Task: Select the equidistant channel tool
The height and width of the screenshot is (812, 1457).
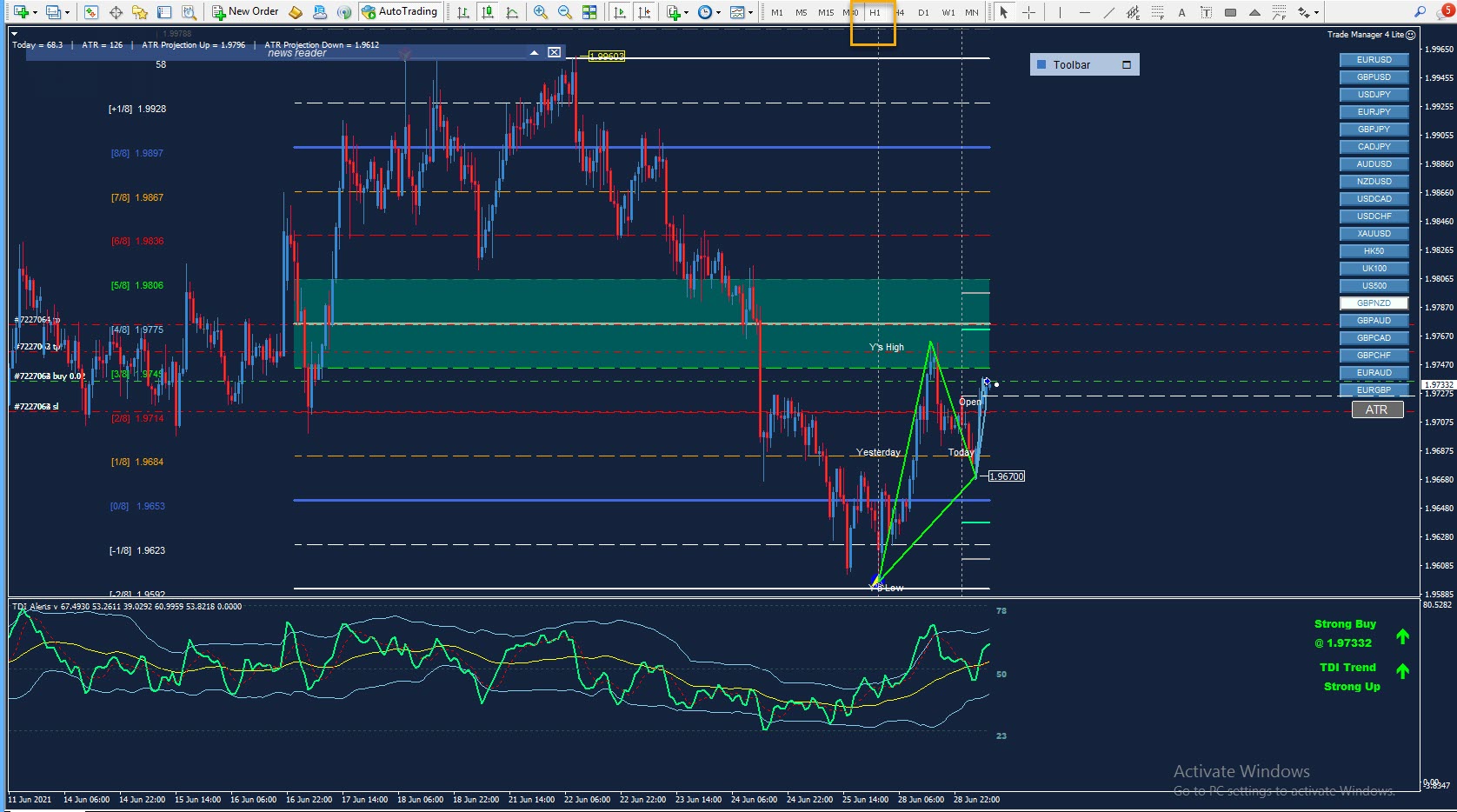Action: click(1133, 12)
